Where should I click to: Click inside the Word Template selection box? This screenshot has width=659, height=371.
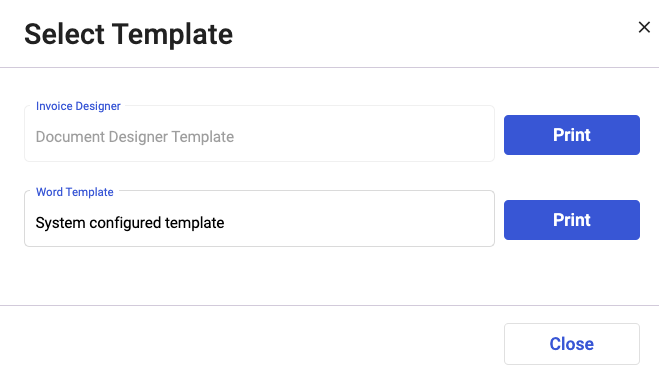[x=259, y=218]
